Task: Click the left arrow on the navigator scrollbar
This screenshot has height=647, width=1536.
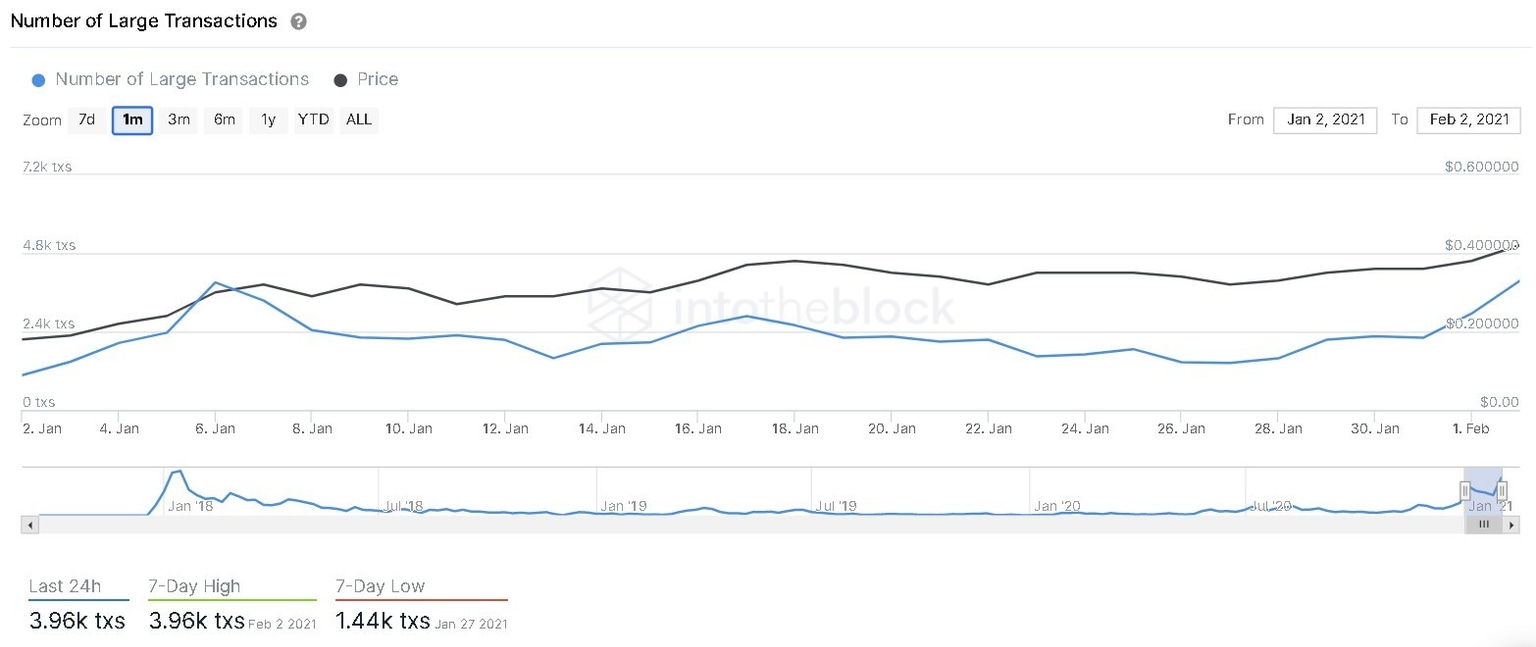Action: (x=29, y=524)
